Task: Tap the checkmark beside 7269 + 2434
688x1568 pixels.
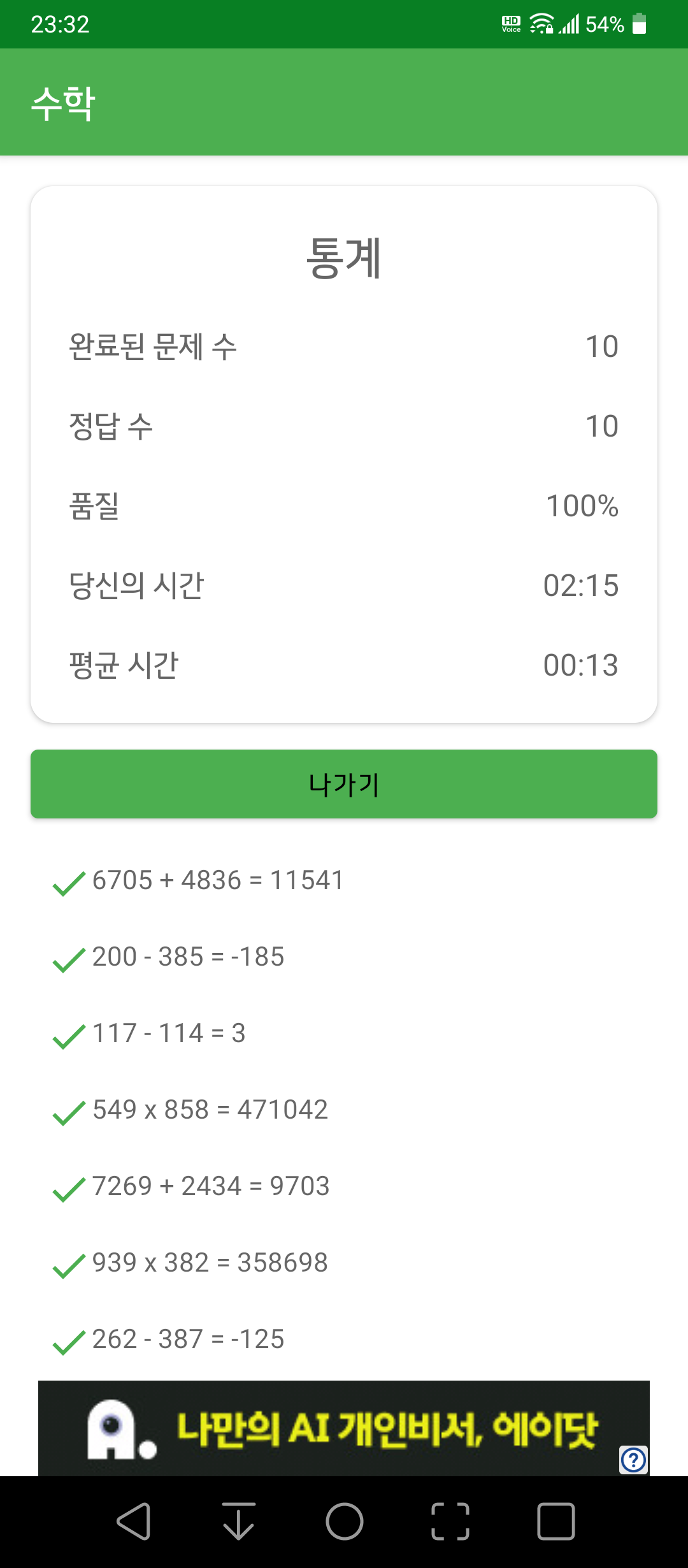Action: [69, 1189]
